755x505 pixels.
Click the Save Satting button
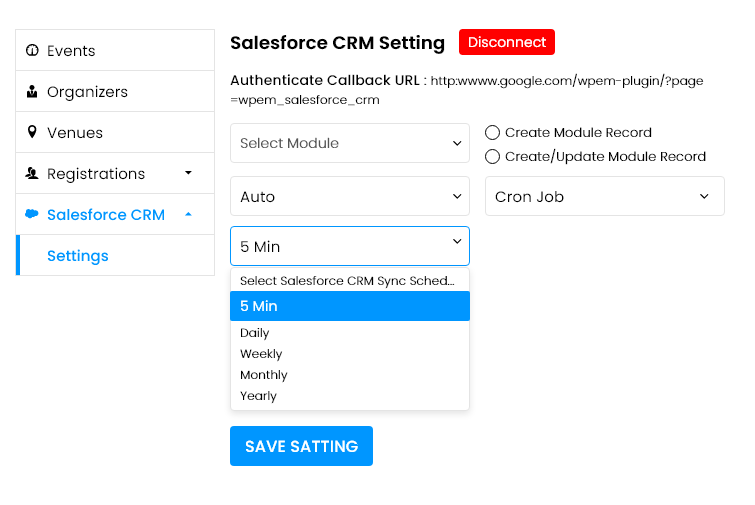pyautogui.click(x=301, y=446)
